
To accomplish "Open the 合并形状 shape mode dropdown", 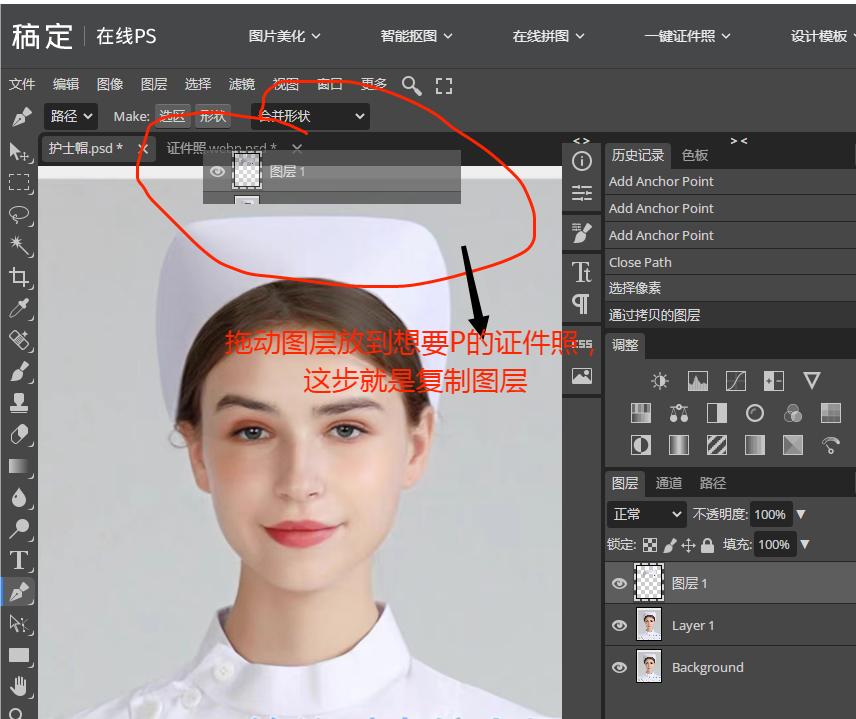I will pyautogui.click(x=308, y=116).
